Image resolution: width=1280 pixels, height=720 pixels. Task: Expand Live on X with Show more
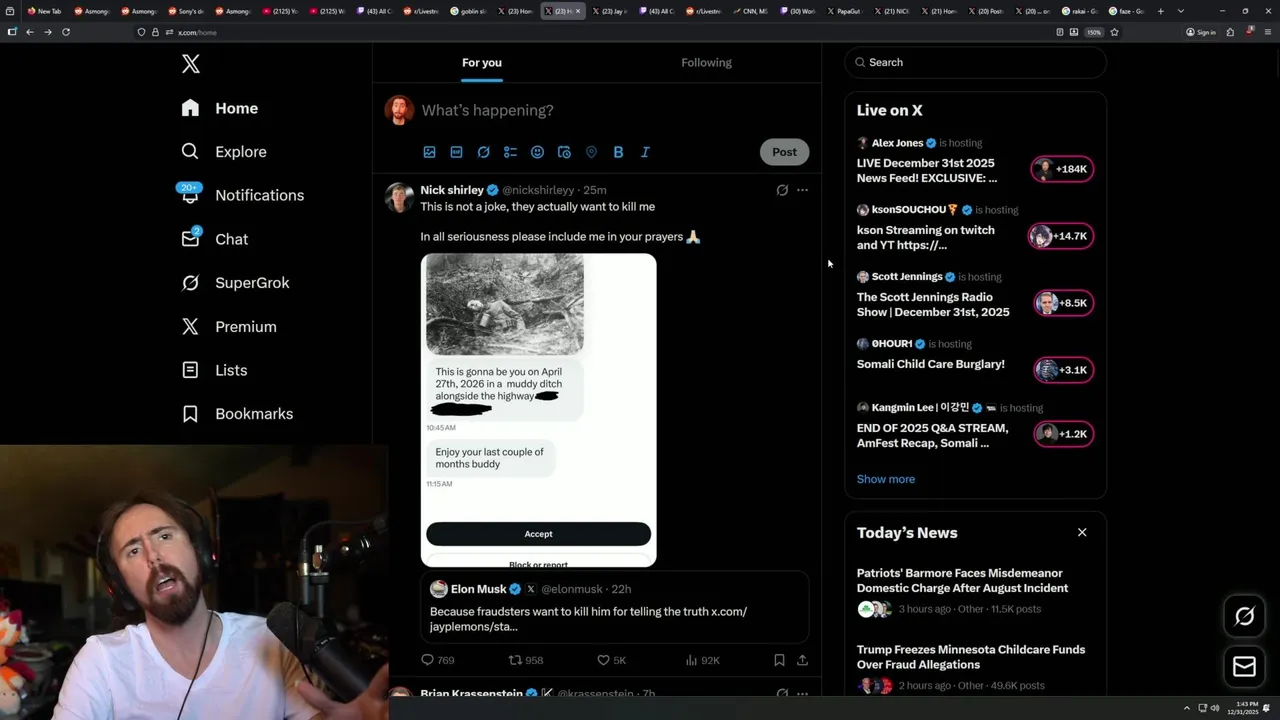886,479
